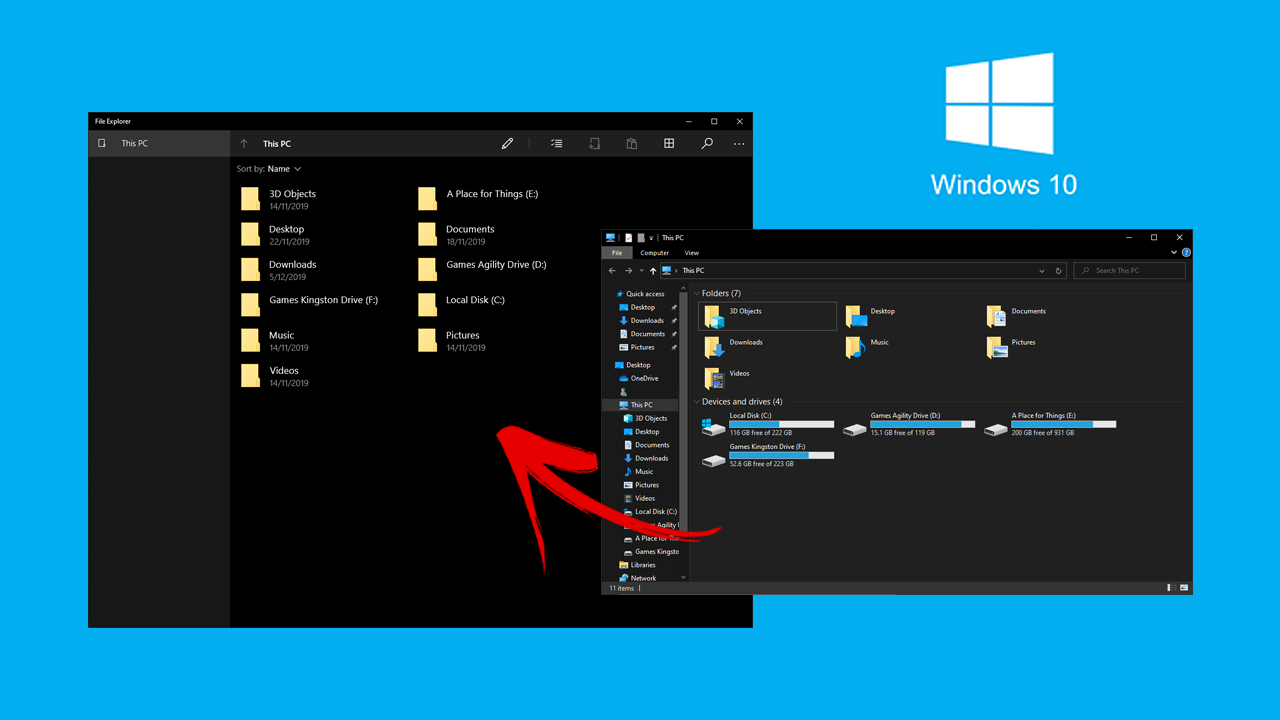Screen dimensions: 1280x720
Task: Select Music under This PC in navigation tree
Action: pos(638,472)
